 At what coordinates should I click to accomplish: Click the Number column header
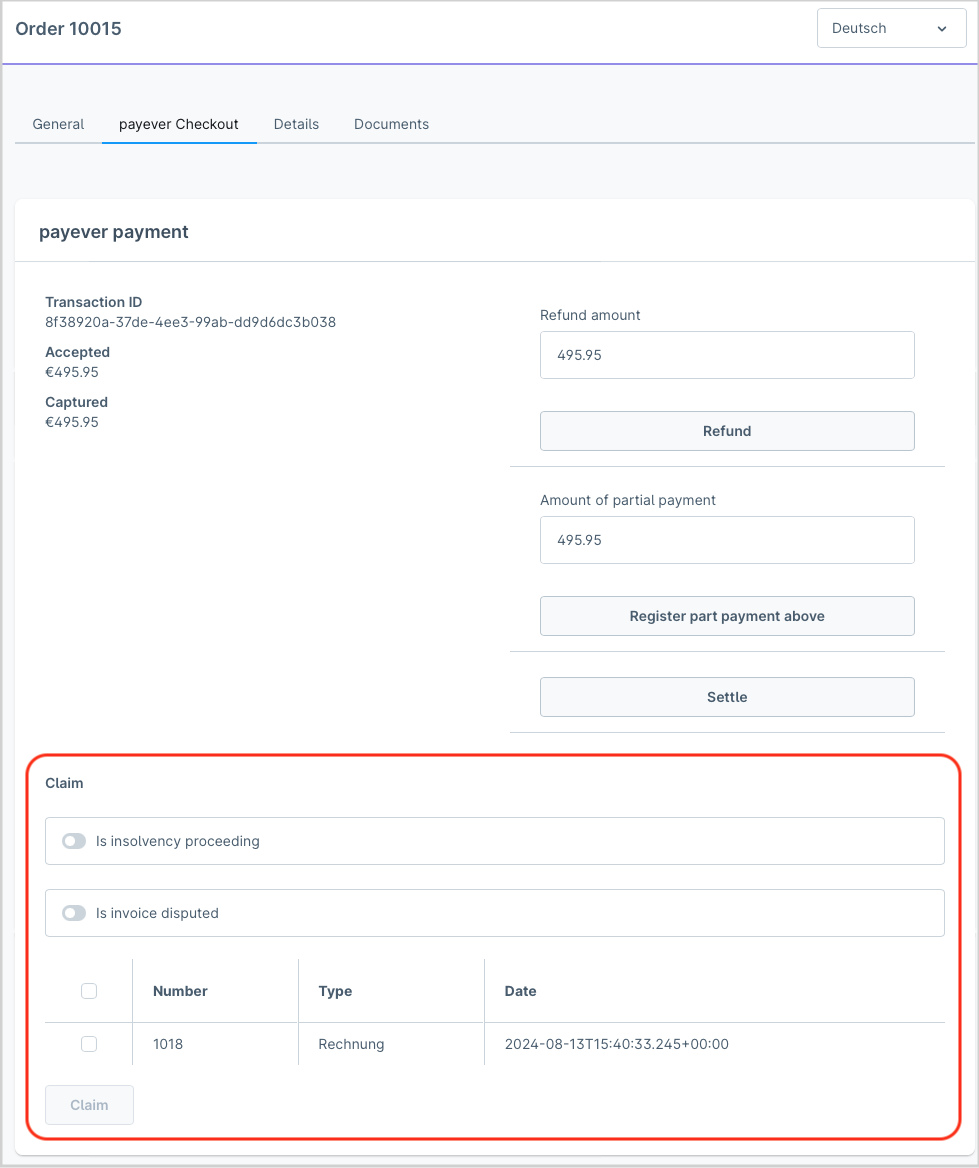[180, 991]
